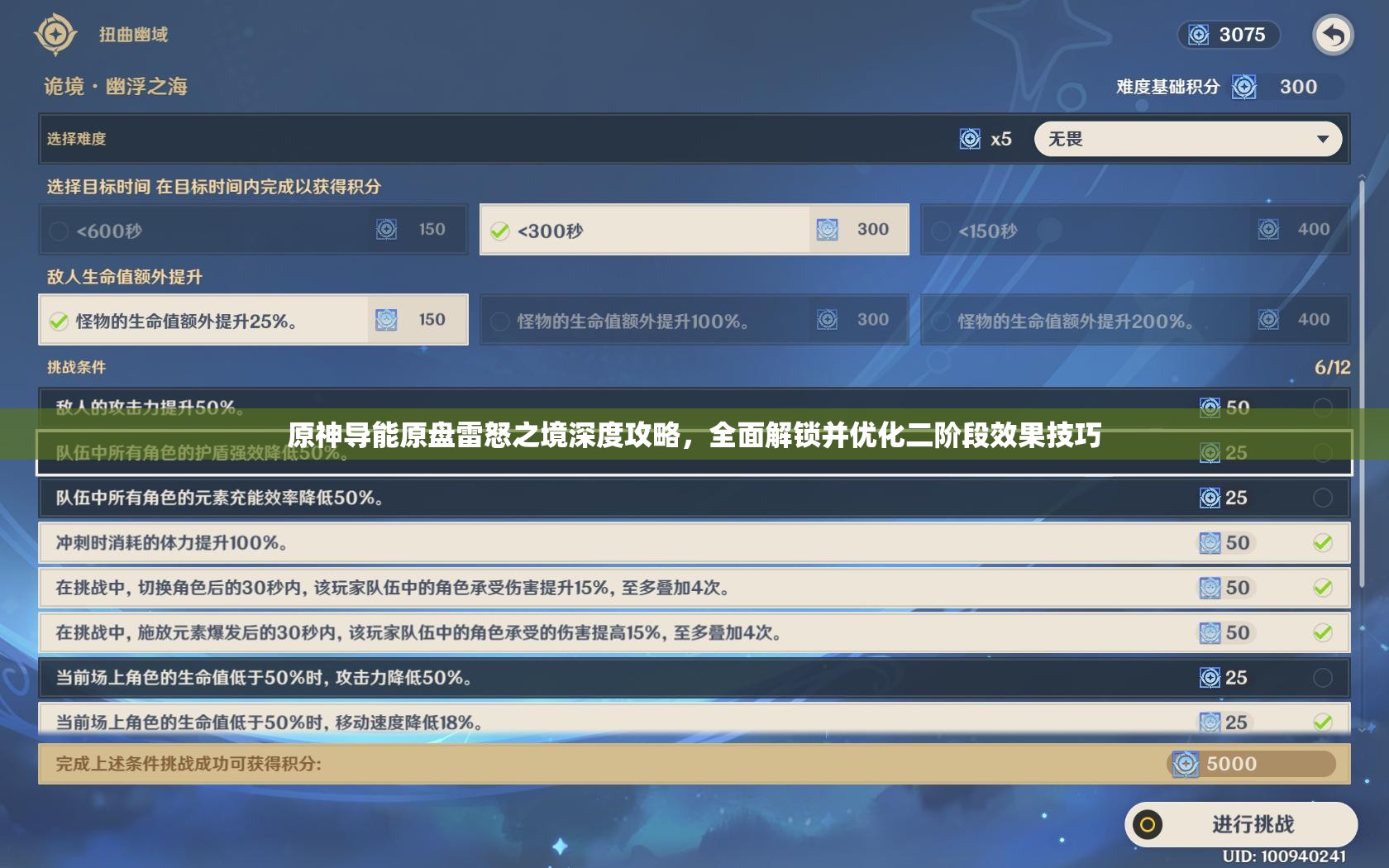Click the points icon next to x5 multiplier

point(970,139)
